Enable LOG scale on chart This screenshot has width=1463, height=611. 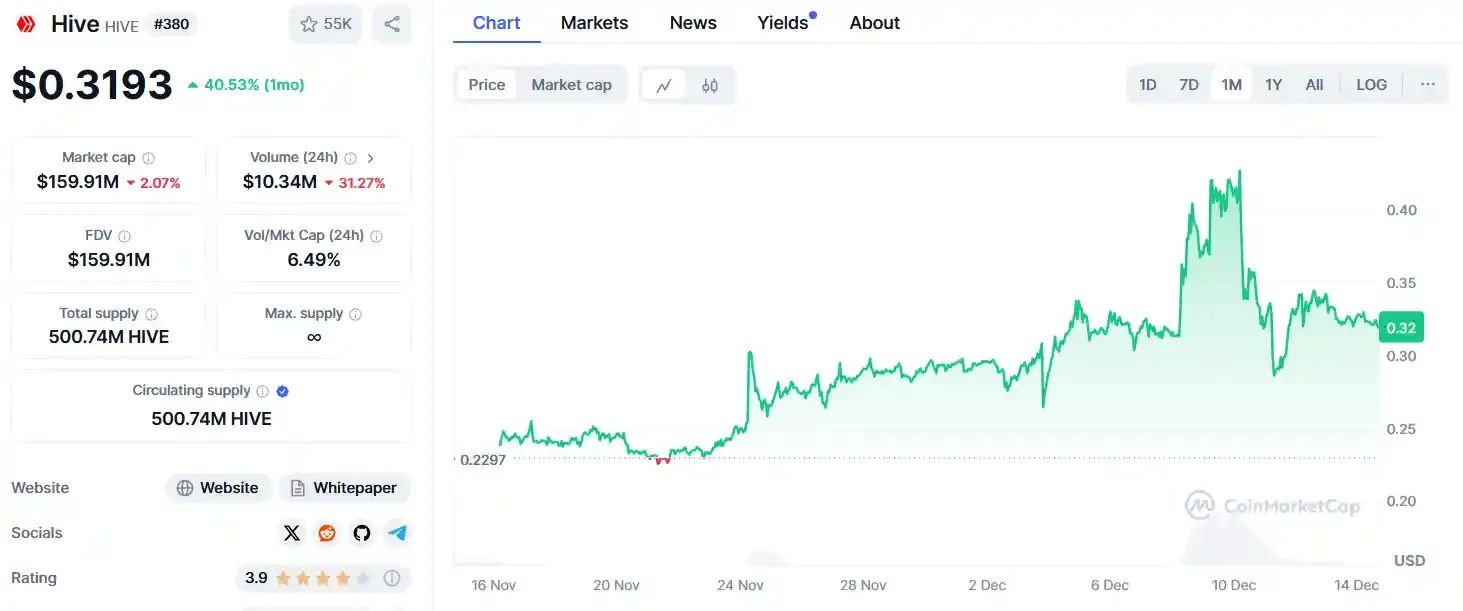(1371, 85)
